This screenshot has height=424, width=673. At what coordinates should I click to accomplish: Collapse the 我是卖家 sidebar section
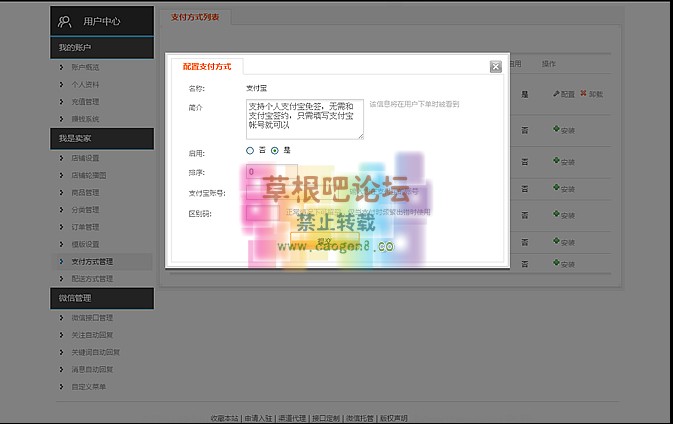(x=103, y=138)
